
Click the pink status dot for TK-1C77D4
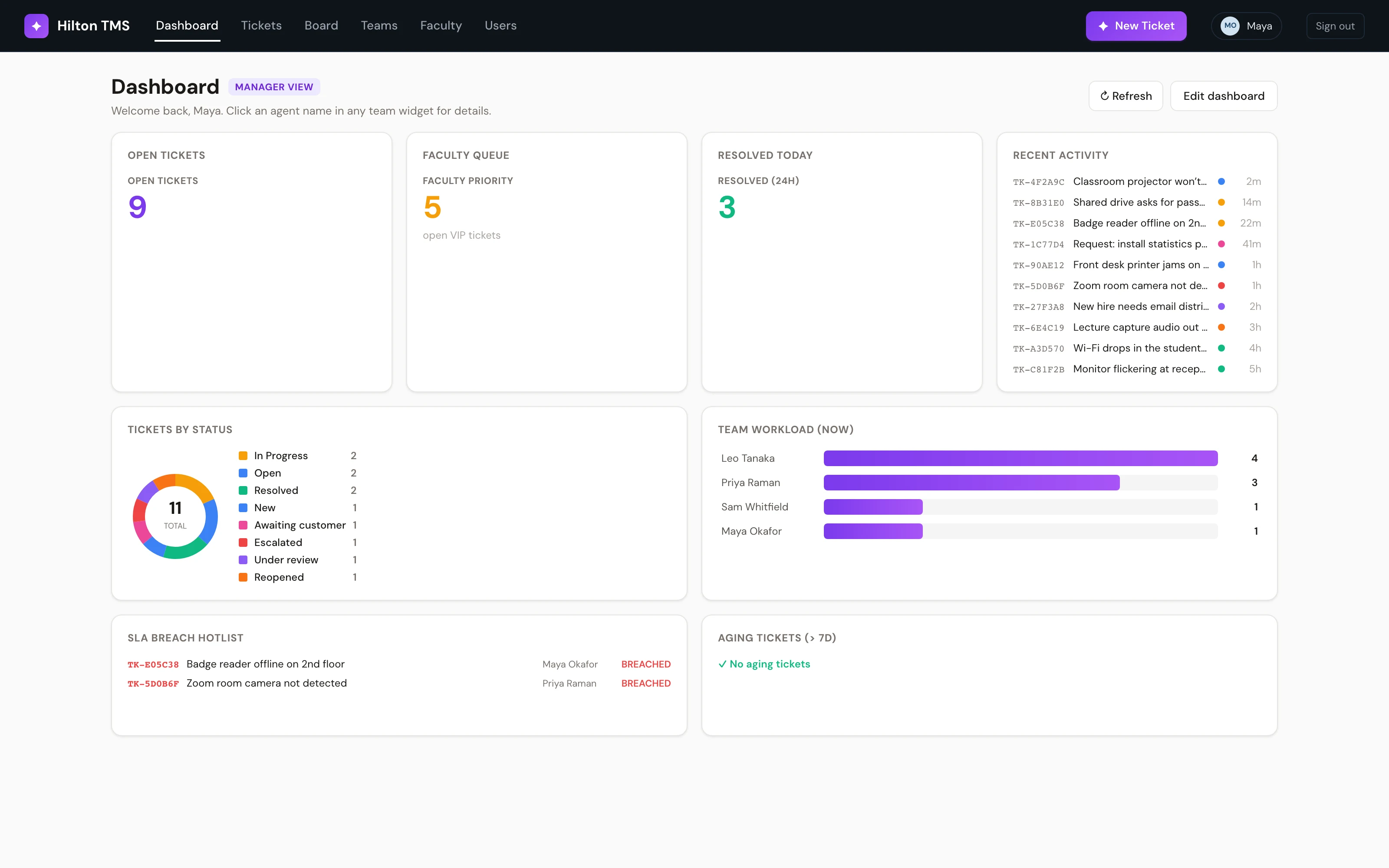pyautogui.click(x=1221, y=244)
